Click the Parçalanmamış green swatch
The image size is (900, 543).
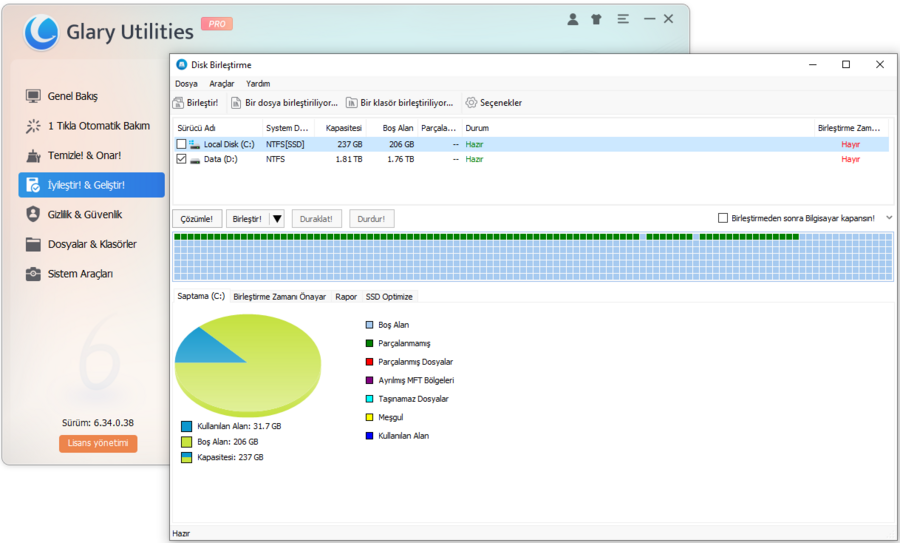click(370, 343)
